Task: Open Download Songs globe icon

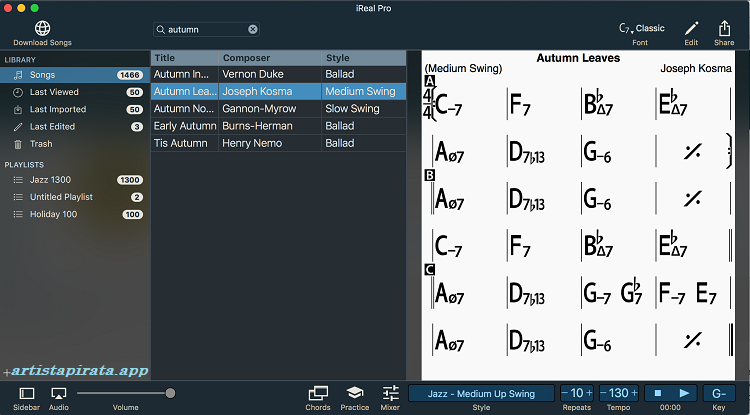Action: [43, 28]
